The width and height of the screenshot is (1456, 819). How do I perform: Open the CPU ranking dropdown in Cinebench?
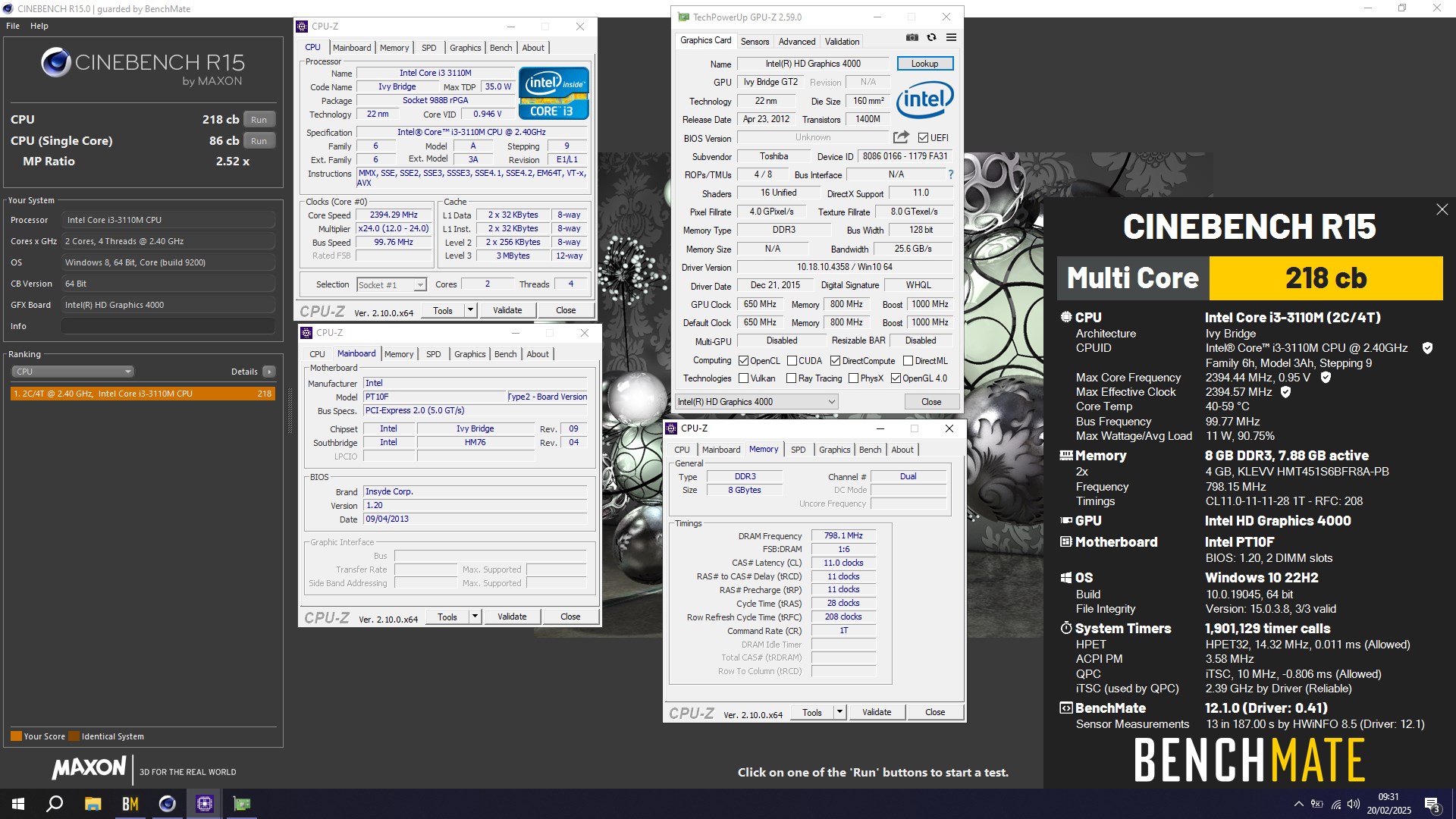[73, 372]
